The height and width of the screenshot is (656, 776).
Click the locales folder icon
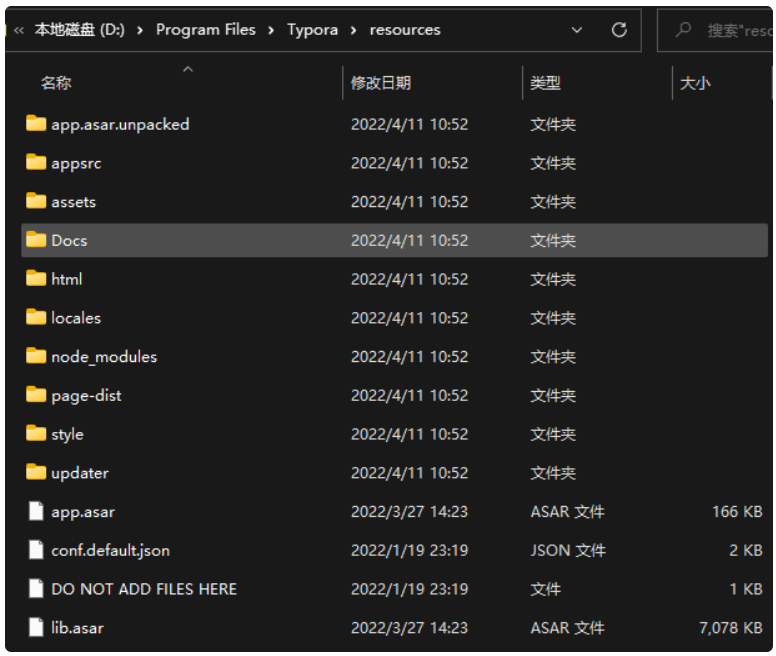[36, 317]
